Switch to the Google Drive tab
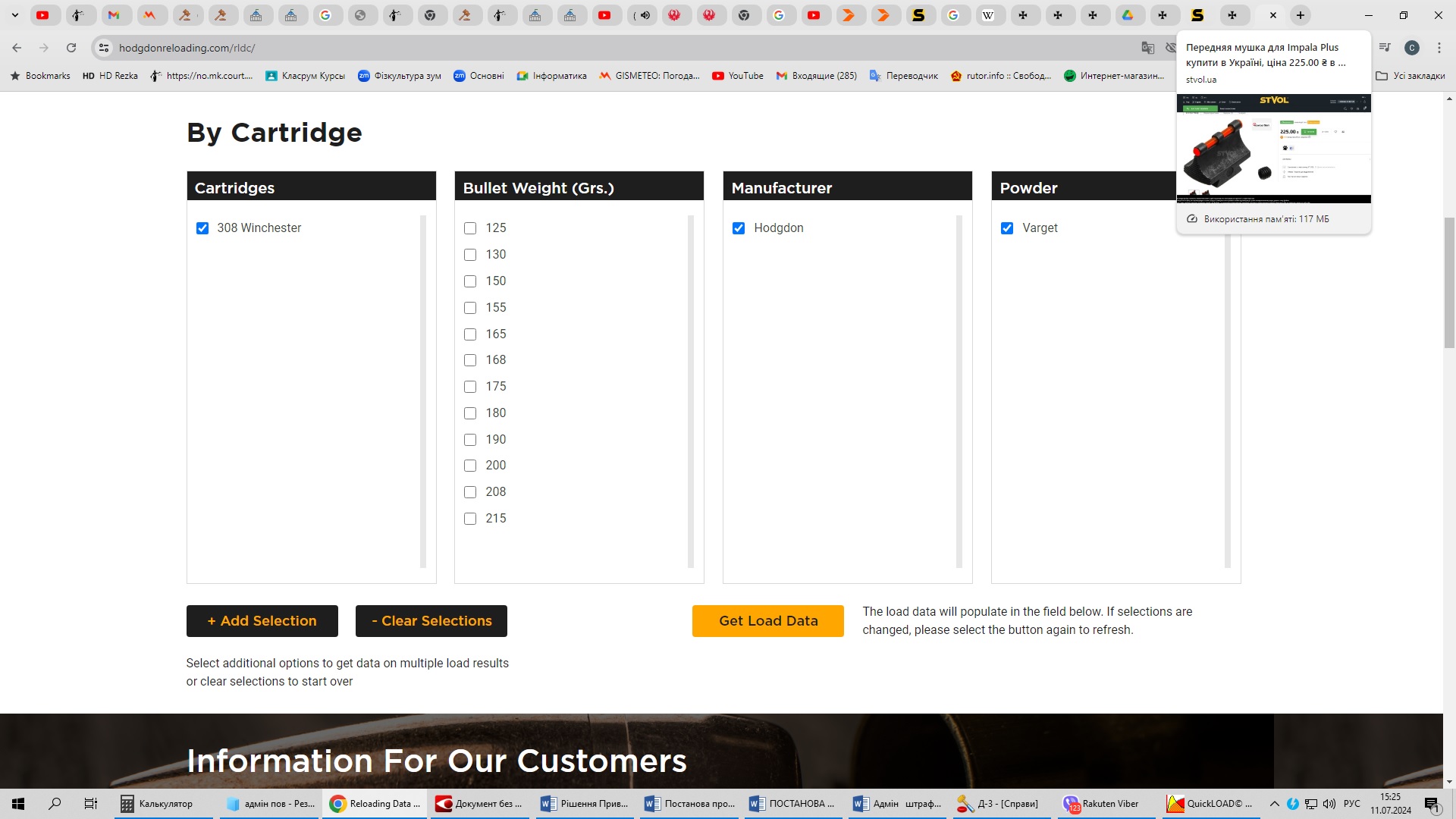Image resolution: width=1456 pixels, height=819 pixels. pyautogui.click(x=1128, y=15)
